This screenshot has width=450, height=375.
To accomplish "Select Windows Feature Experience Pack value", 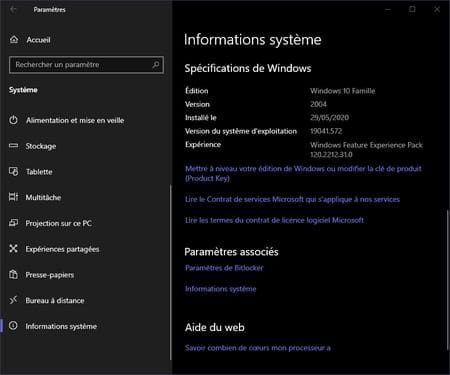I will (366, 150).
